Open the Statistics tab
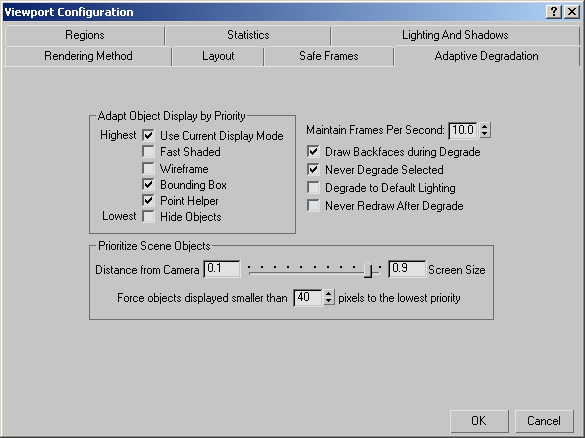Viewport: 585px width, 438px height. click(x=248, y=35)
